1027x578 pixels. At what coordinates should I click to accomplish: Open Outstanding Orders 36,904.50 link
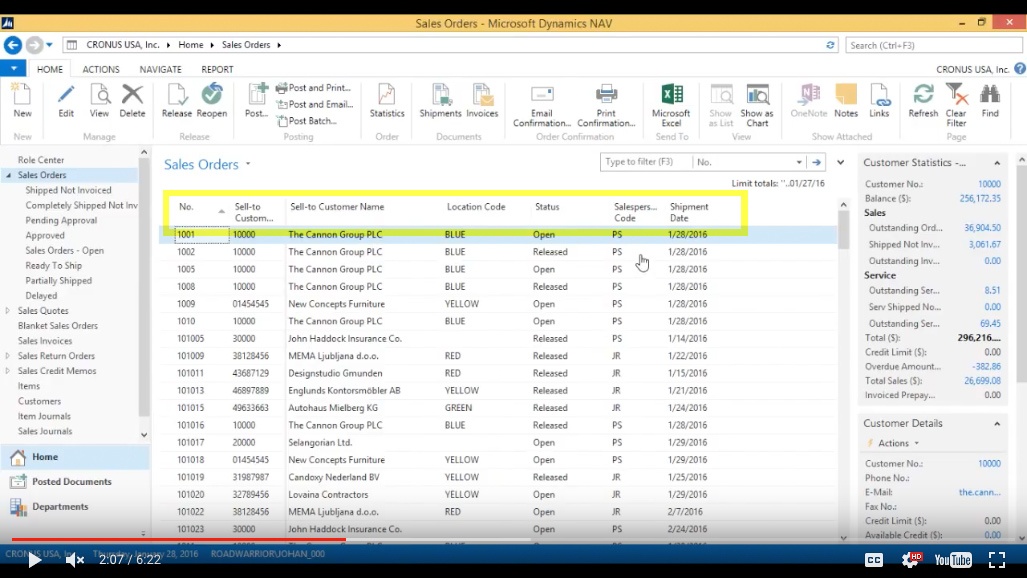(982, 228)
